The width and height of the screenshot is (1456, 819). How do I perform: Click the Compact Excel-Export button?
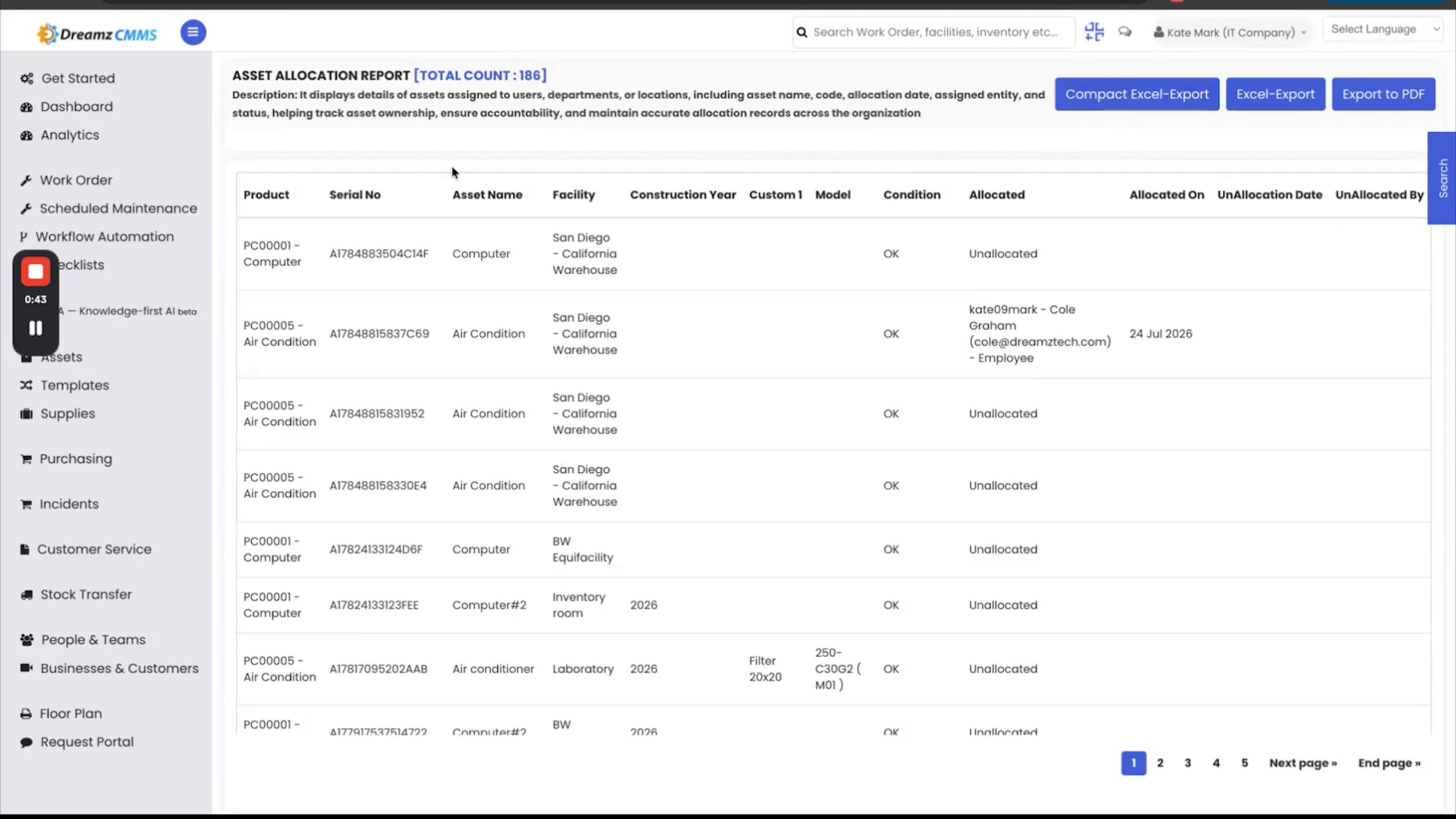[1137, 94]
